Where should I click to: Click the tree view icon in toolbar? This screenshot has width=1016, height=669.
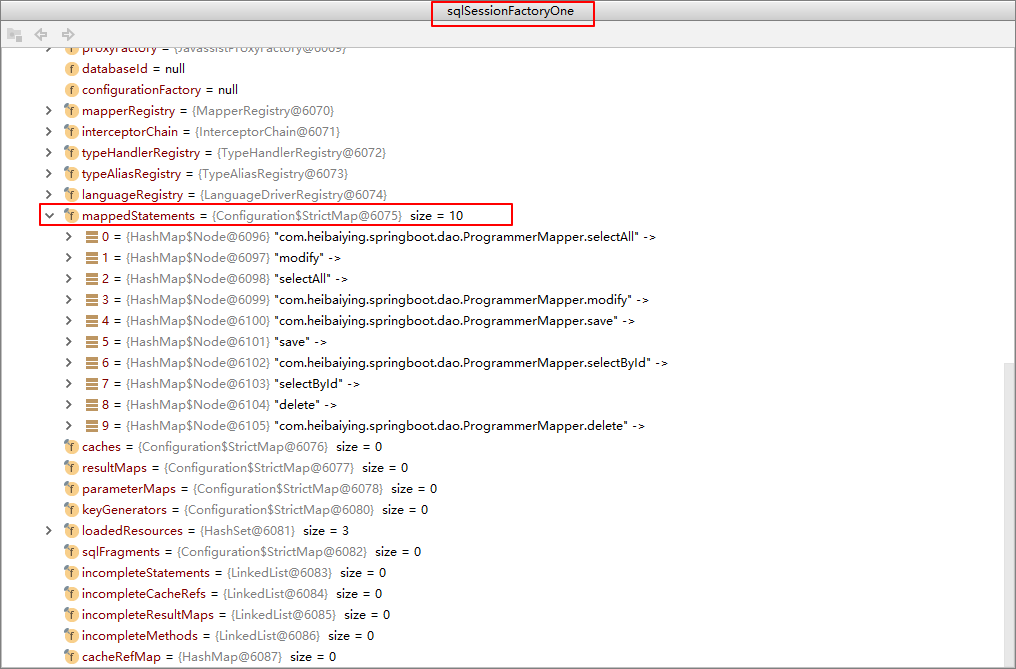pos(14,34)
